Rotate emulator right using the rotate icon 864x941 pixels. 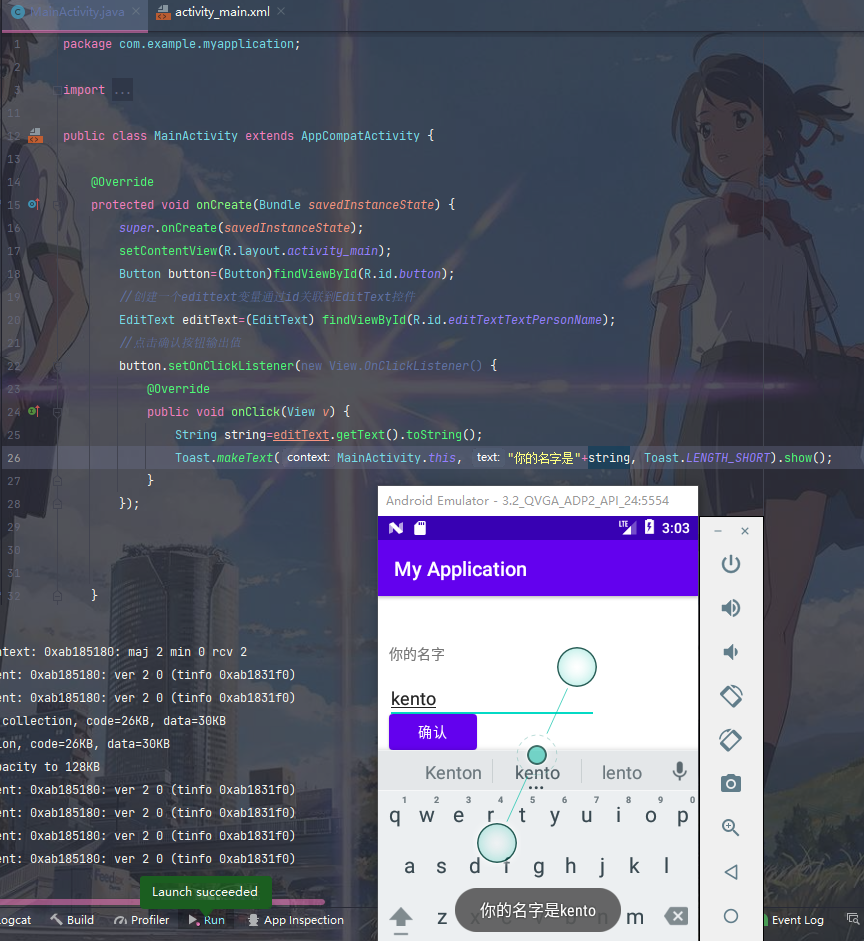coord(731,740)
